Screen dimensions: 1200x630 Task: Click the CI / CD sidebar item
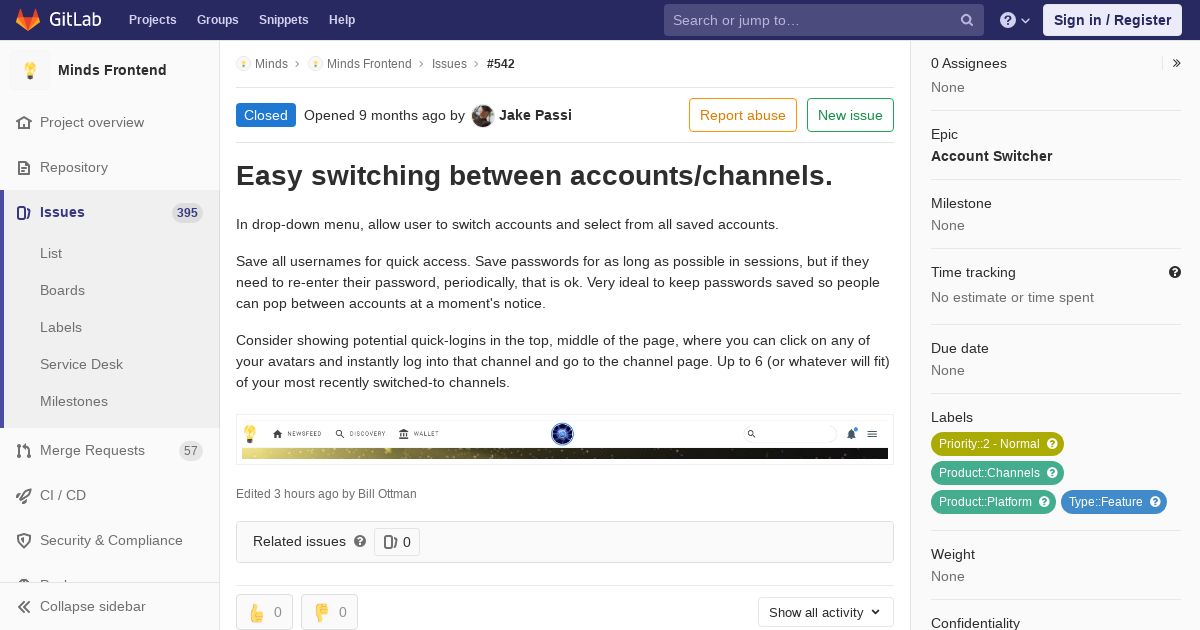[110, 495]
